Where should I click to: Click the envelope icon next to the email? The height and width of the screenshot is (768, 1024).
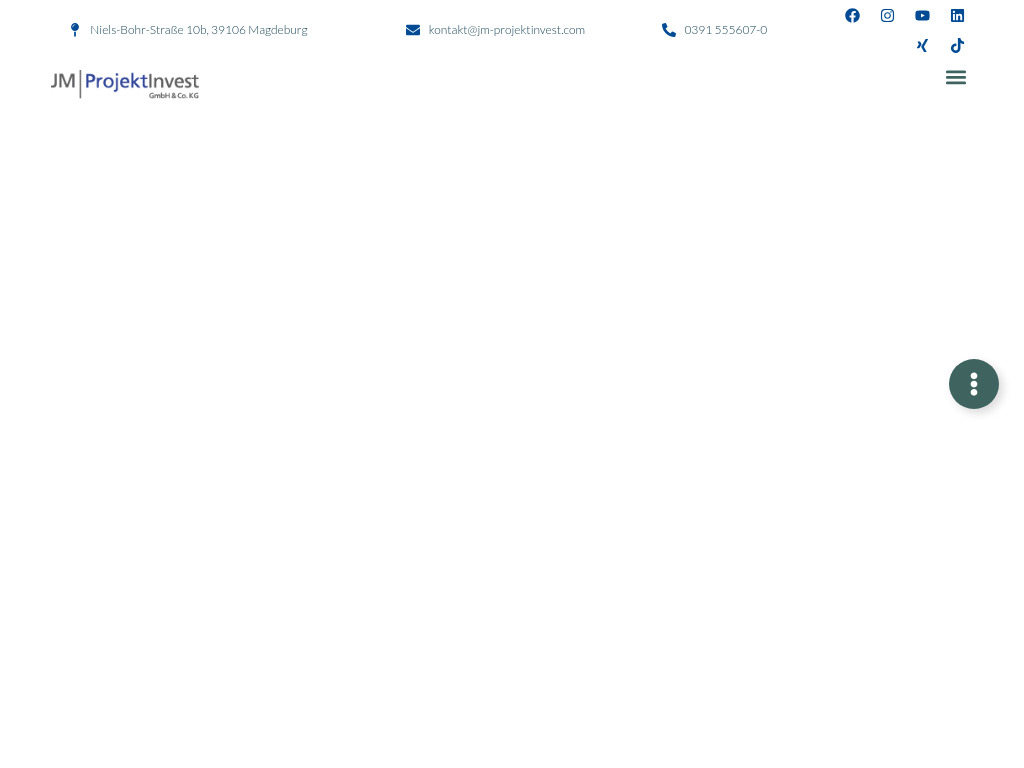point(413,29)
